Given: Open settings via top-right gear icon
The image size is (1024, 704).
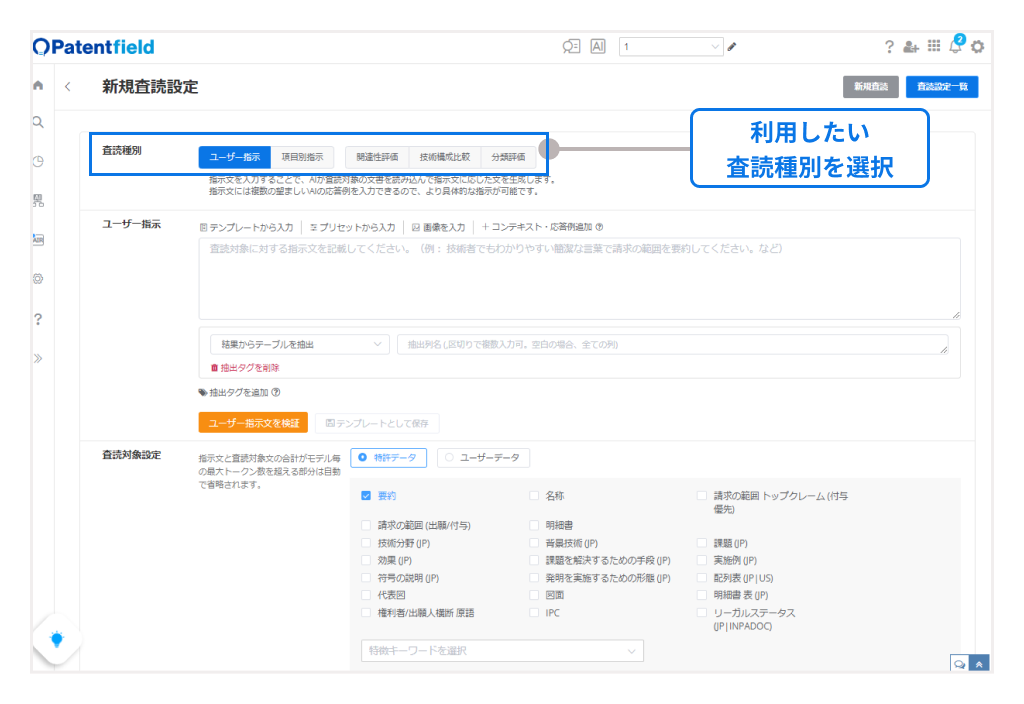Looking at the screenshot, I should (977, 47).
